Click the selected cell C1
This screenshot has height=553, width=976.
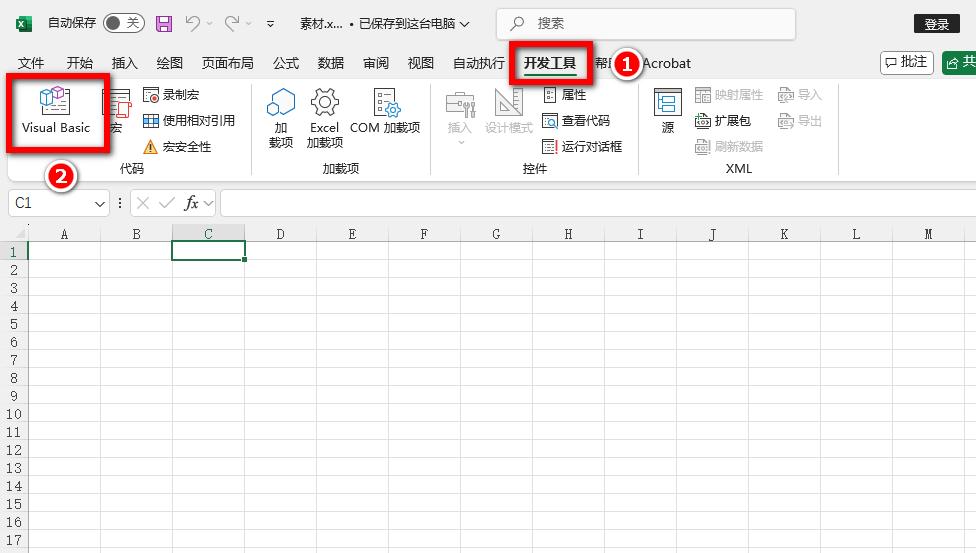point(209,251)
